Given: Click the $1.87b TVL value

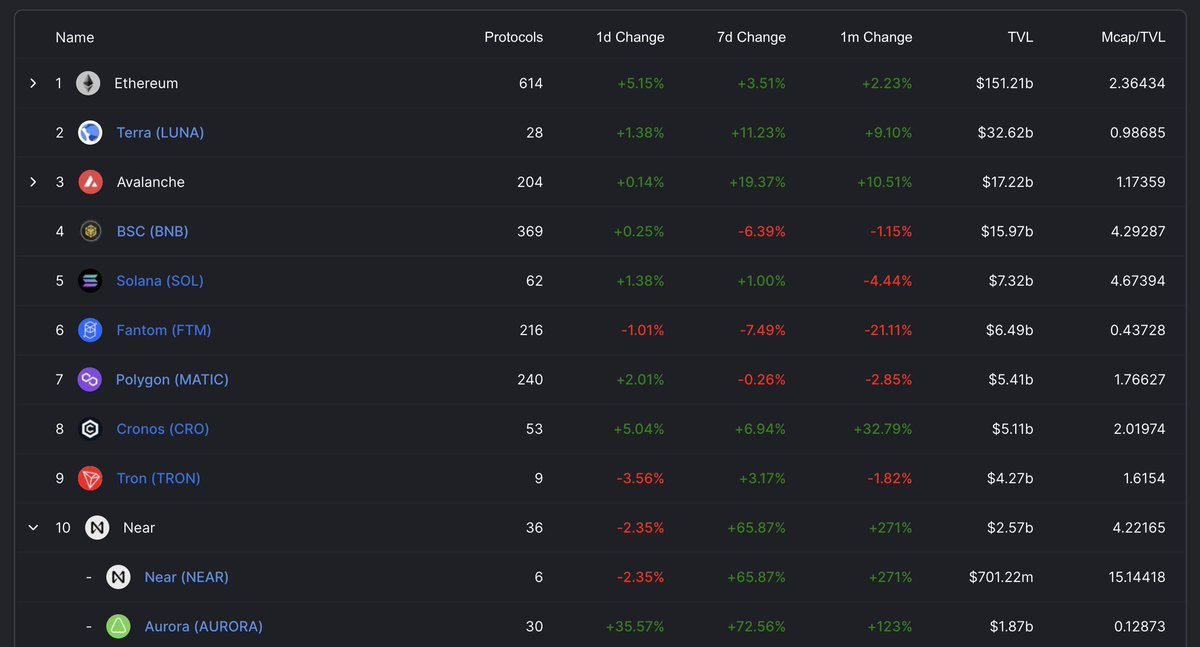Looking at the screenshot, I should pyautogui.click(x=1013, y=627).
